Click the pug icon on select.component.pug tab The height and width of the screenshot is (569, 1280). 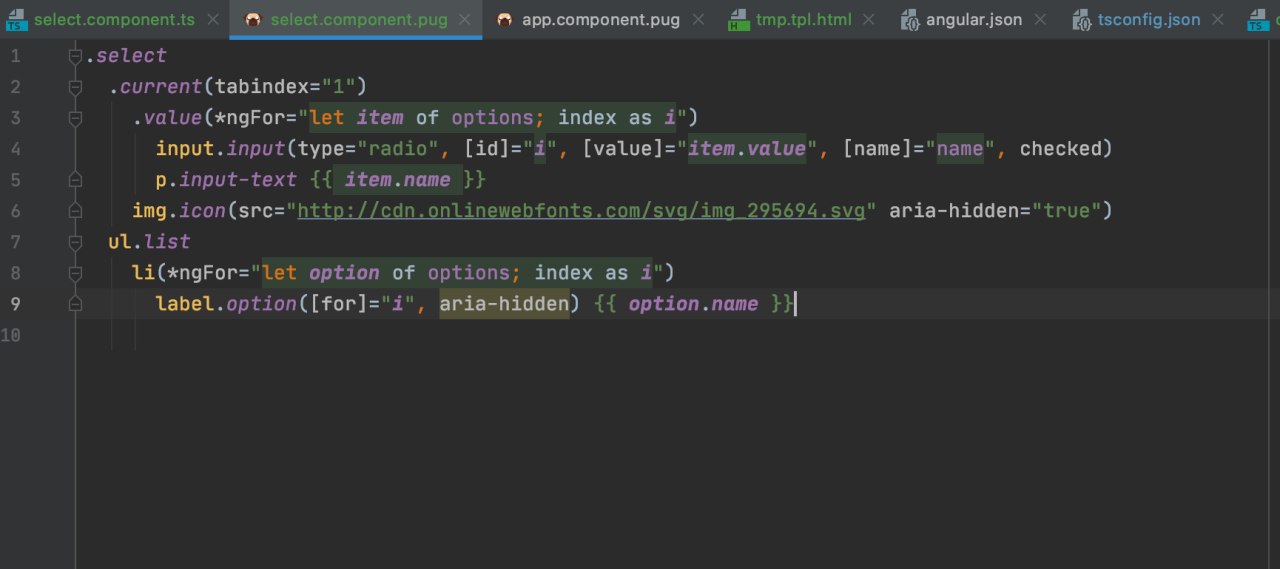tap(253, 19)
